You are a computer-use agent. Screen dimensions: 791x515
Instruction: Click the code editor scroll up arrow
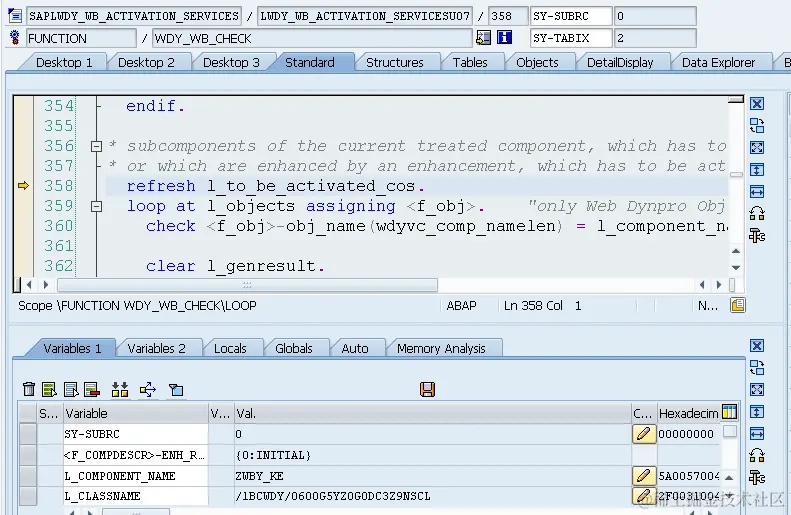(736, 251)
